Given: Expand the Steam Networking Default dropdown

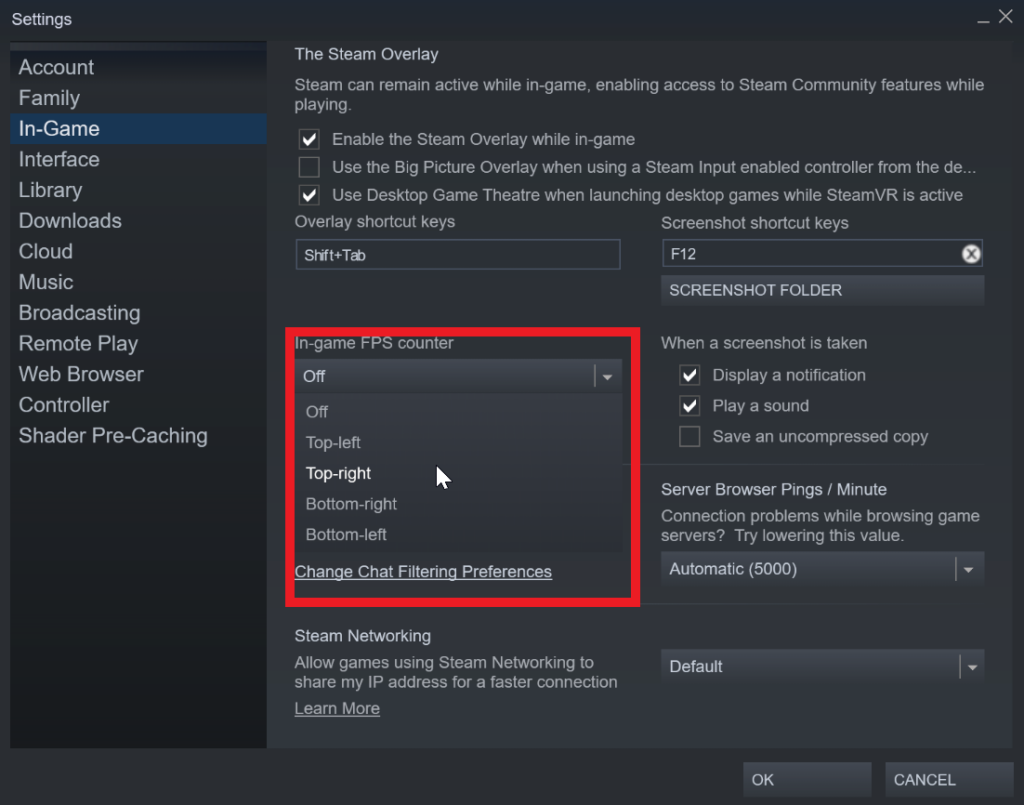Looking at the screenshot, I should tap(966, 666).
